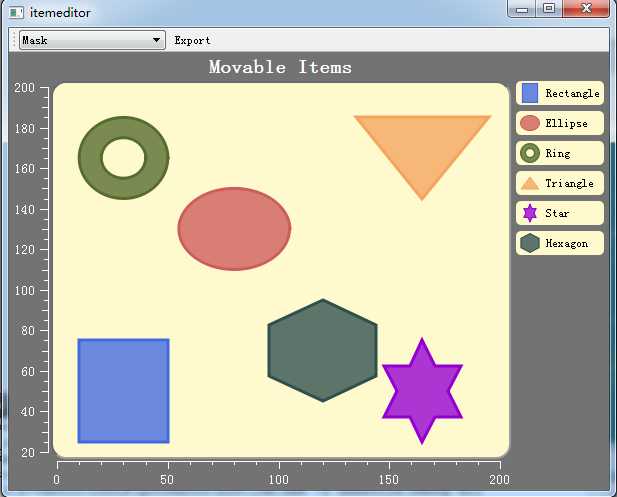Click the 100 label on the vertical axis
617x497 pixels.
pos(24,291)
